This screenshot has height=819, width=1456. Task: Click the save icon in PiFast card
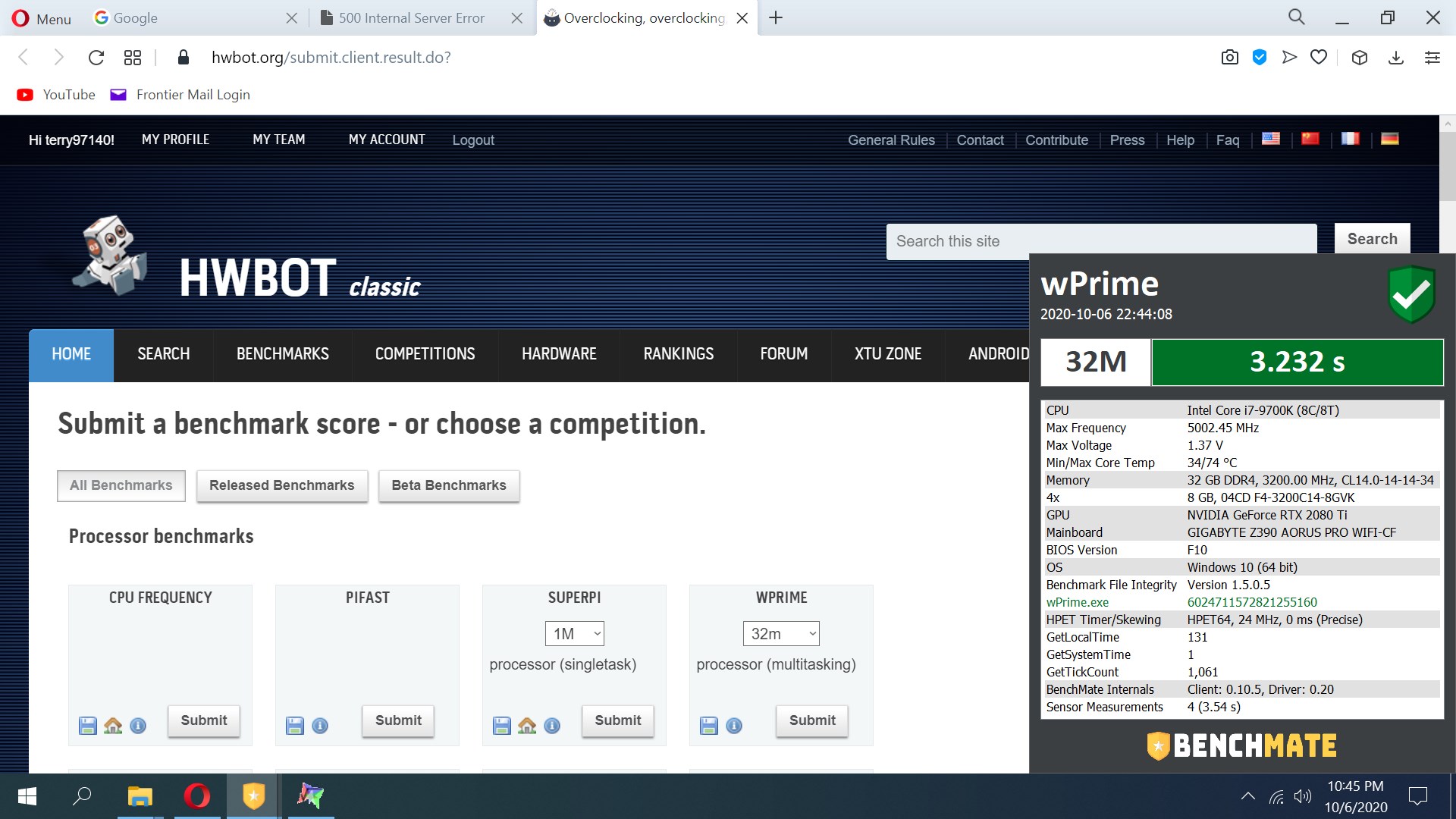point(295,726)
